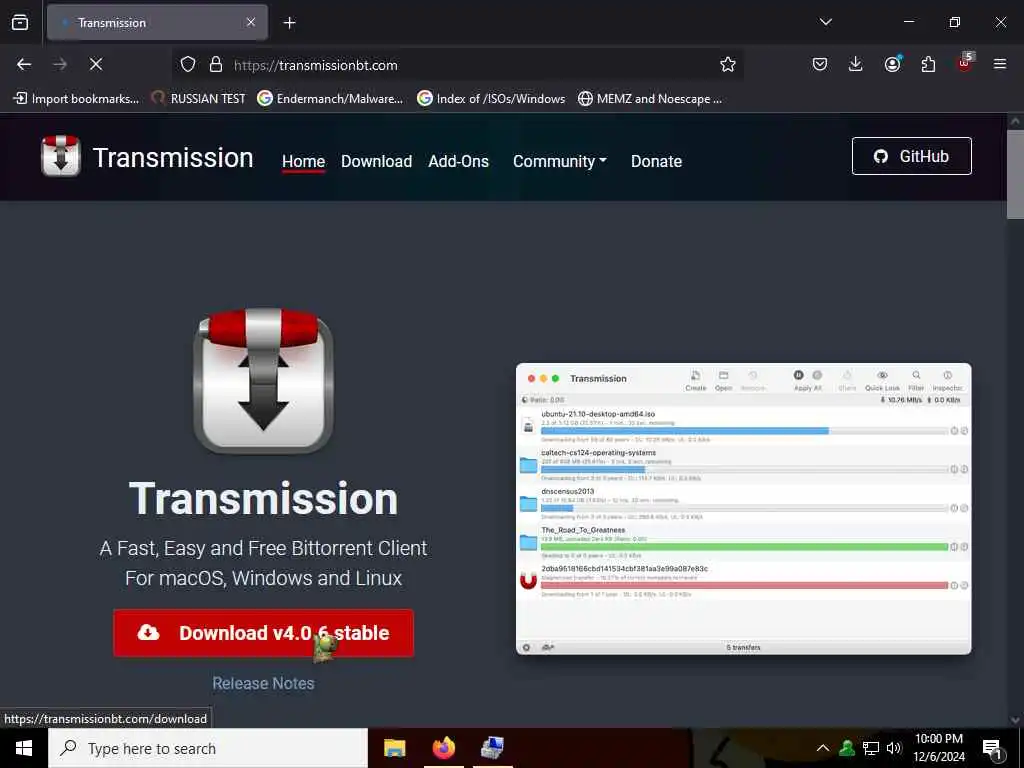The image size is (1024, 768).
Task: Click Download v4.0.6 stable button
Action: (x=263, y=633)
